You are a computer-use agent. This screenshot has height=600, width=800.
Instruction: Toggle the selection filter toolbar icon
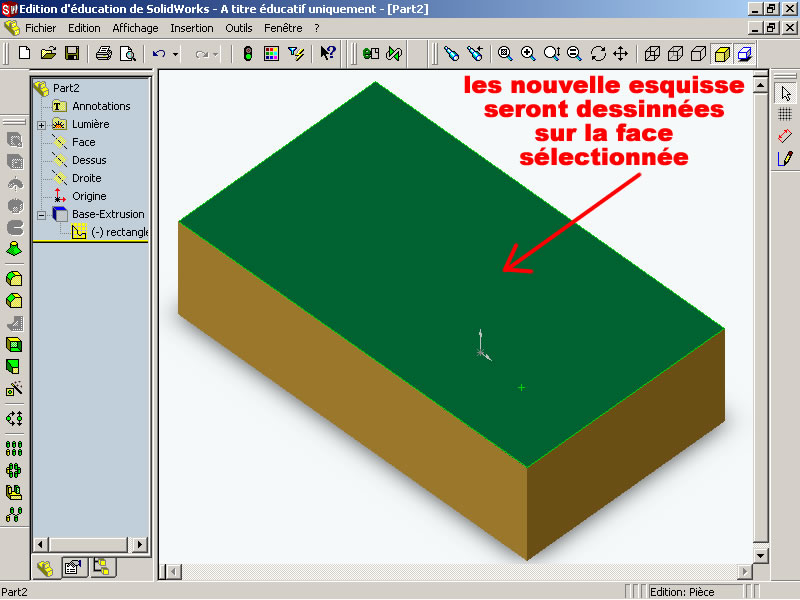click(x=295, y=53)
